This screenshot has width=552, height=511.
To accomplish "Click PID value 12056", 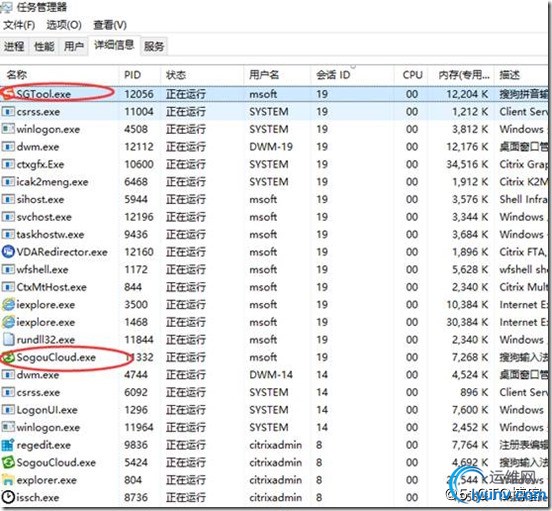I will pos(139,94).
